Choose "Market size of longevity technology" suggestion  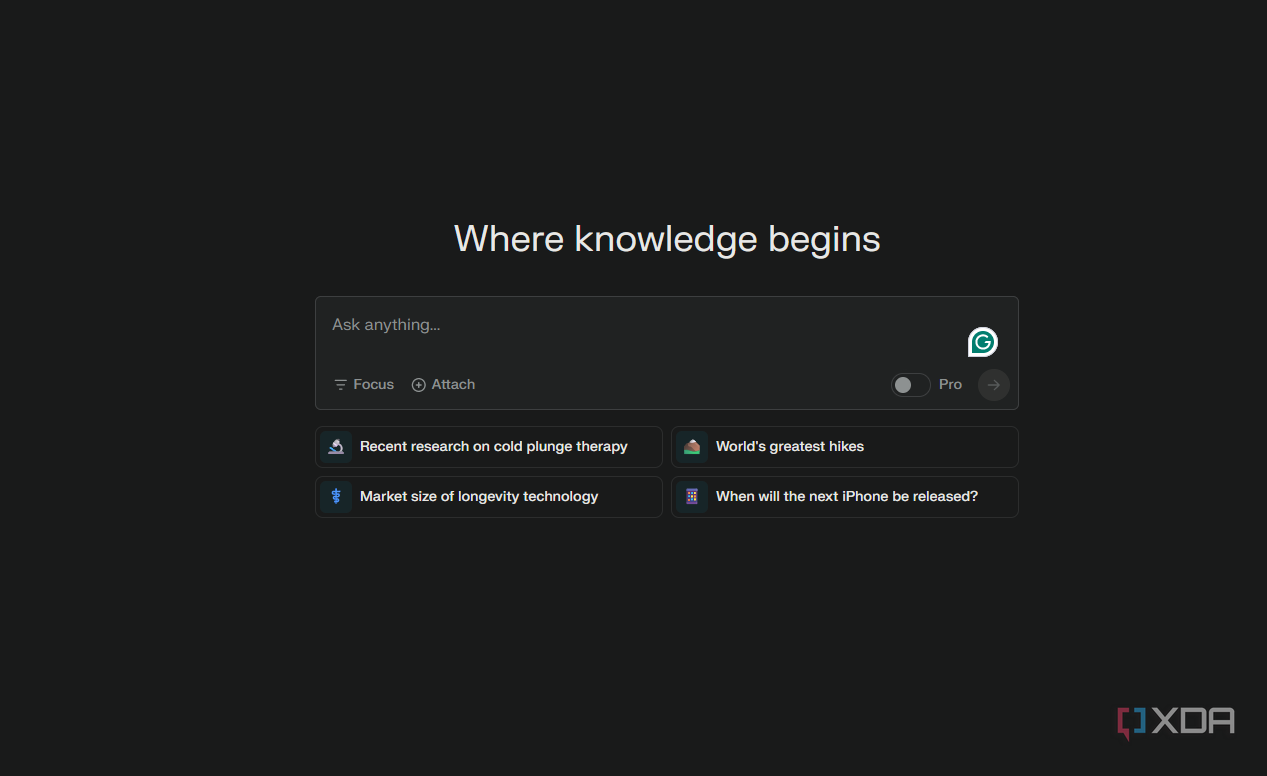coord(489,497)
